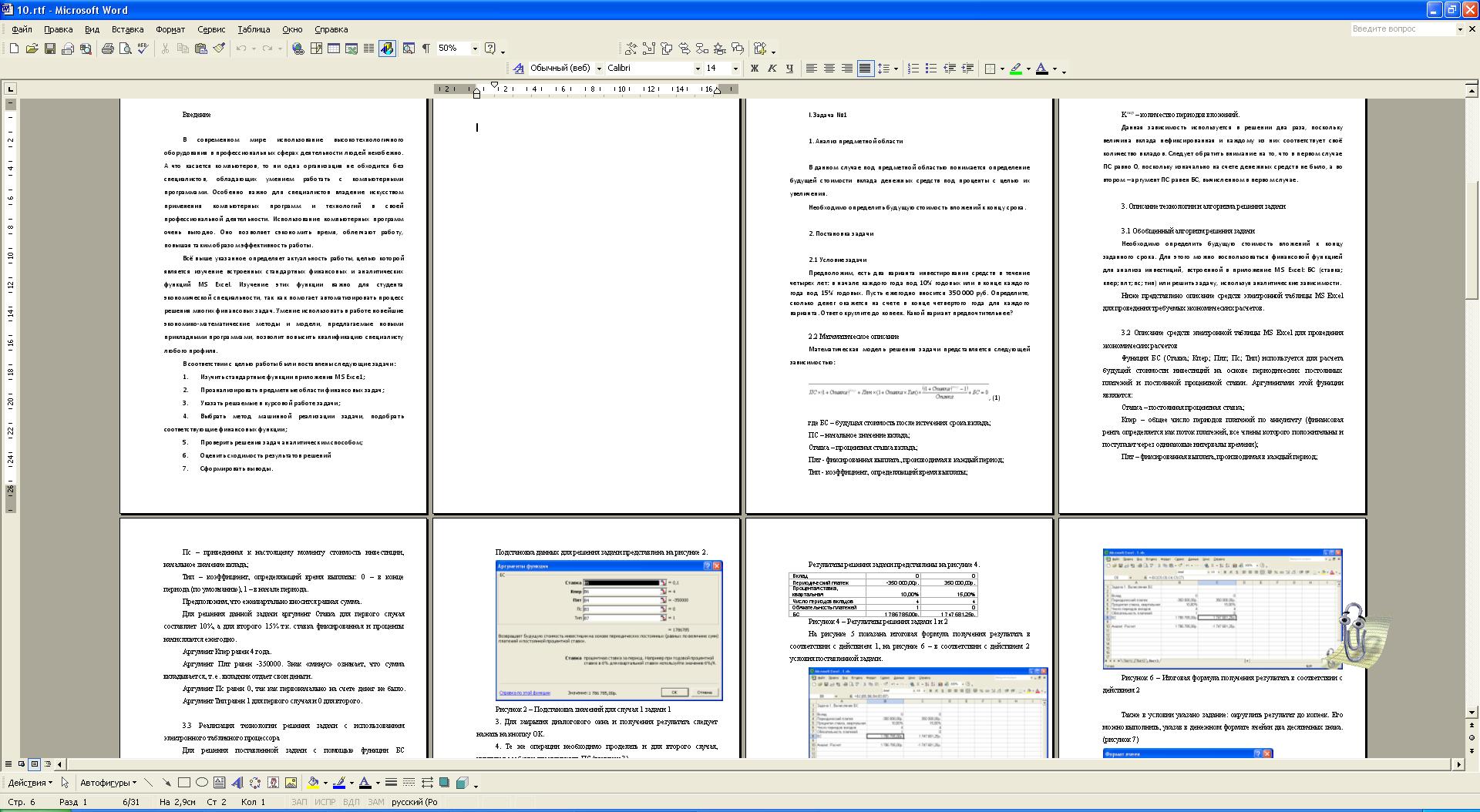Viewport: 1480px width, 812px height.
Task: Open the Styles and Formatting pane icon
Action: 519,69
